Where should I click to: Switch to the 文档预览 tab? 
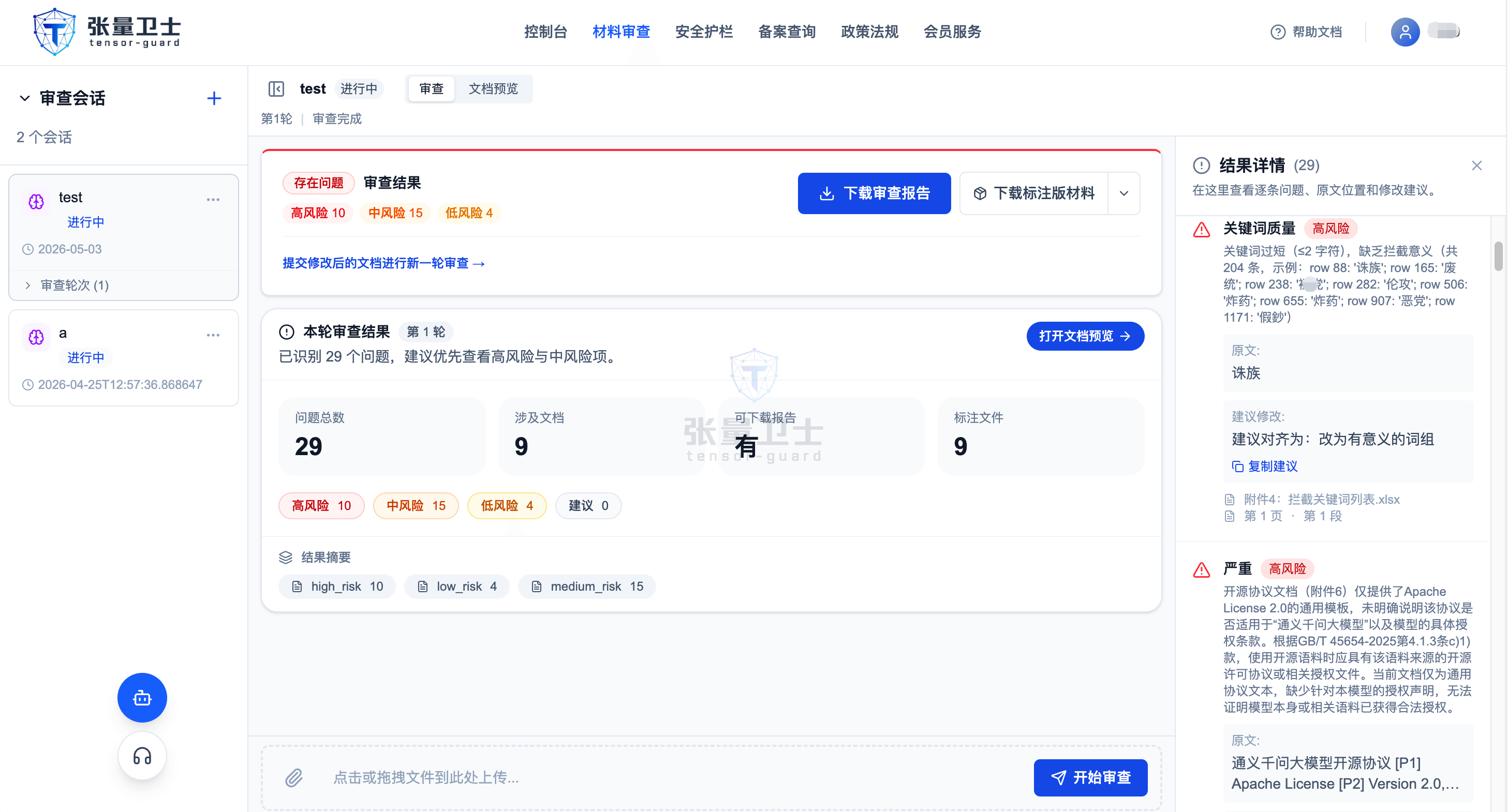click(x=493, y=89)
